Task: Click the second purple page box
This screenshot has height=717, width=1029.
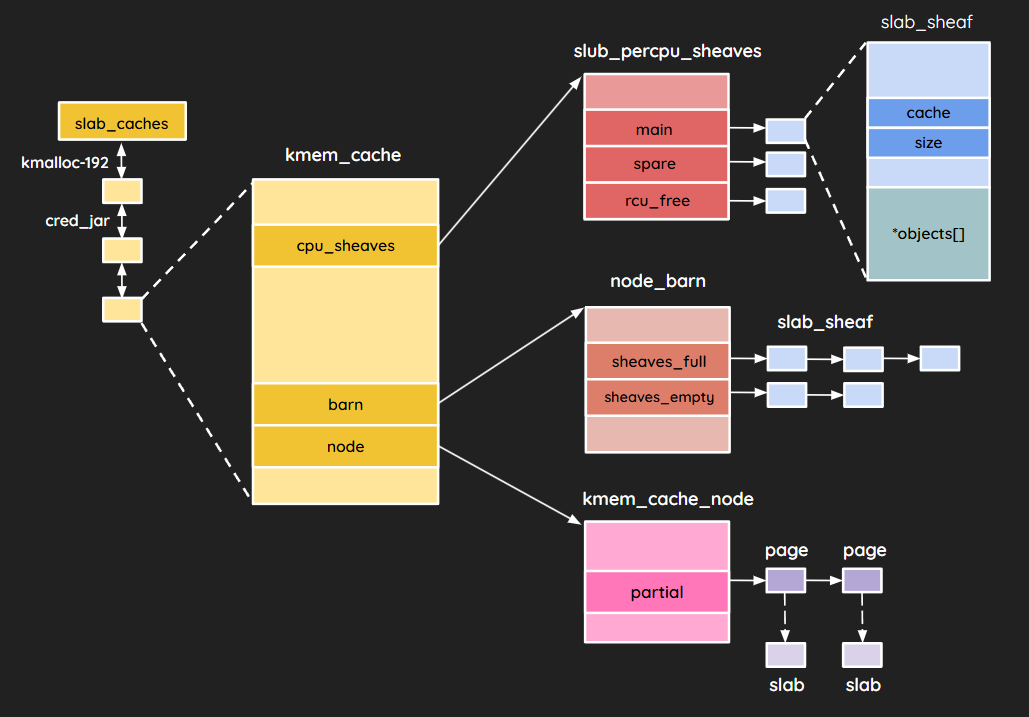Action: click(862, 581)
